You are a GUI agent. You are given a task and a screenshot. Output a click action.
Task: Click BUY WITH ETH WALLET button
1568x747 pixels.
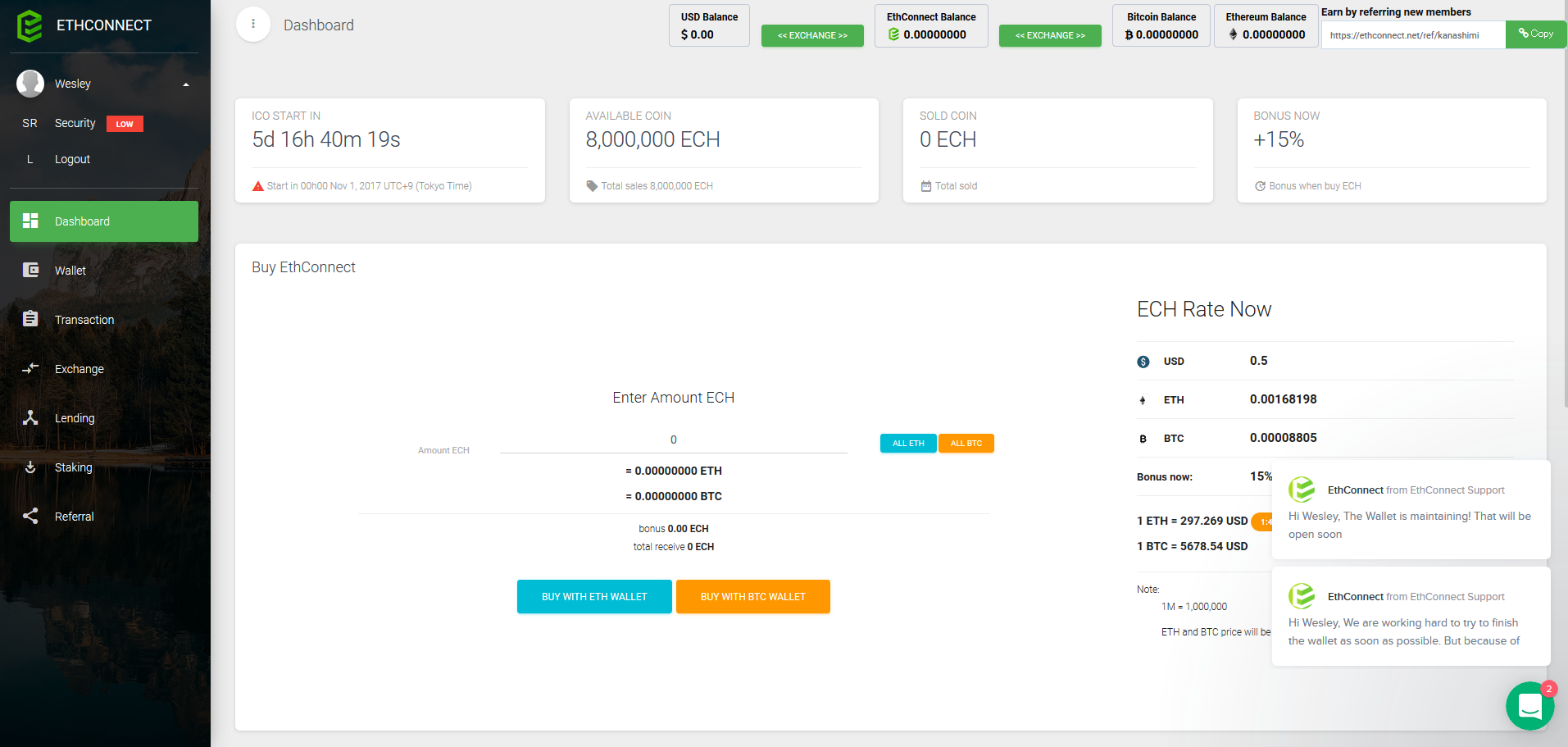[x=594, y=597]
